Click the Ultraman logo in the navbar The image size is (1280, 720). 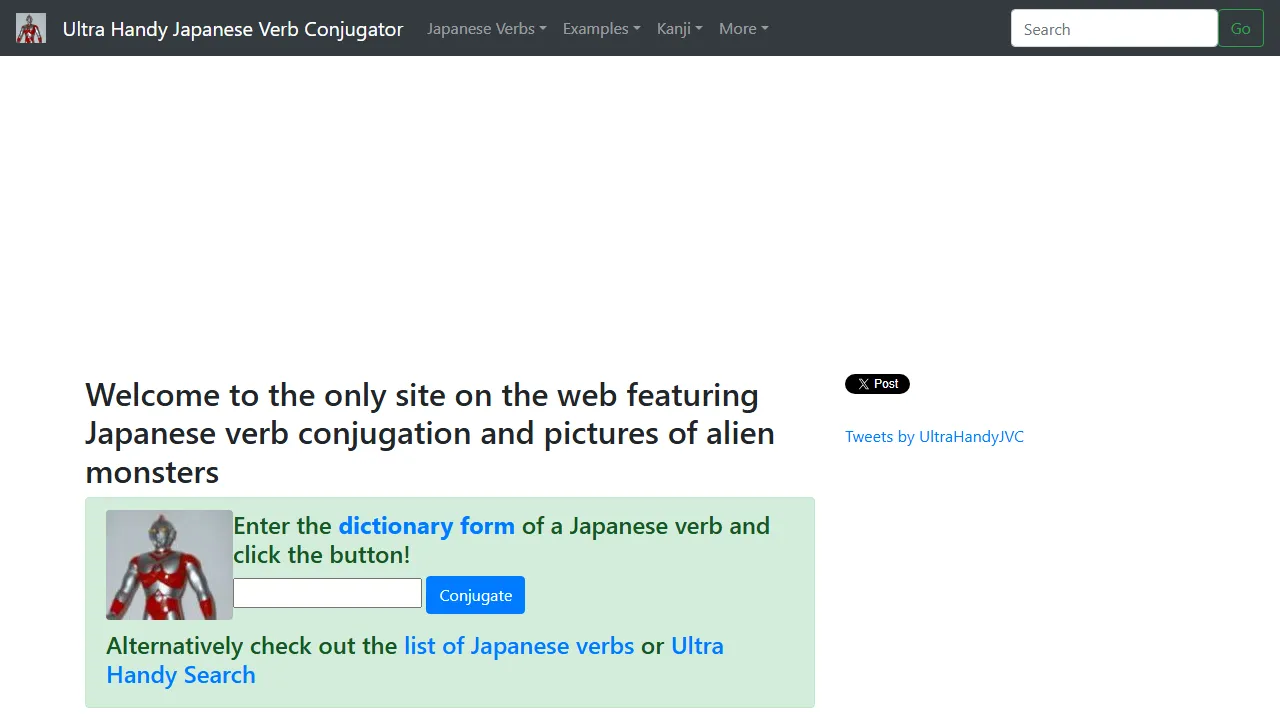(x=30, y=28)
